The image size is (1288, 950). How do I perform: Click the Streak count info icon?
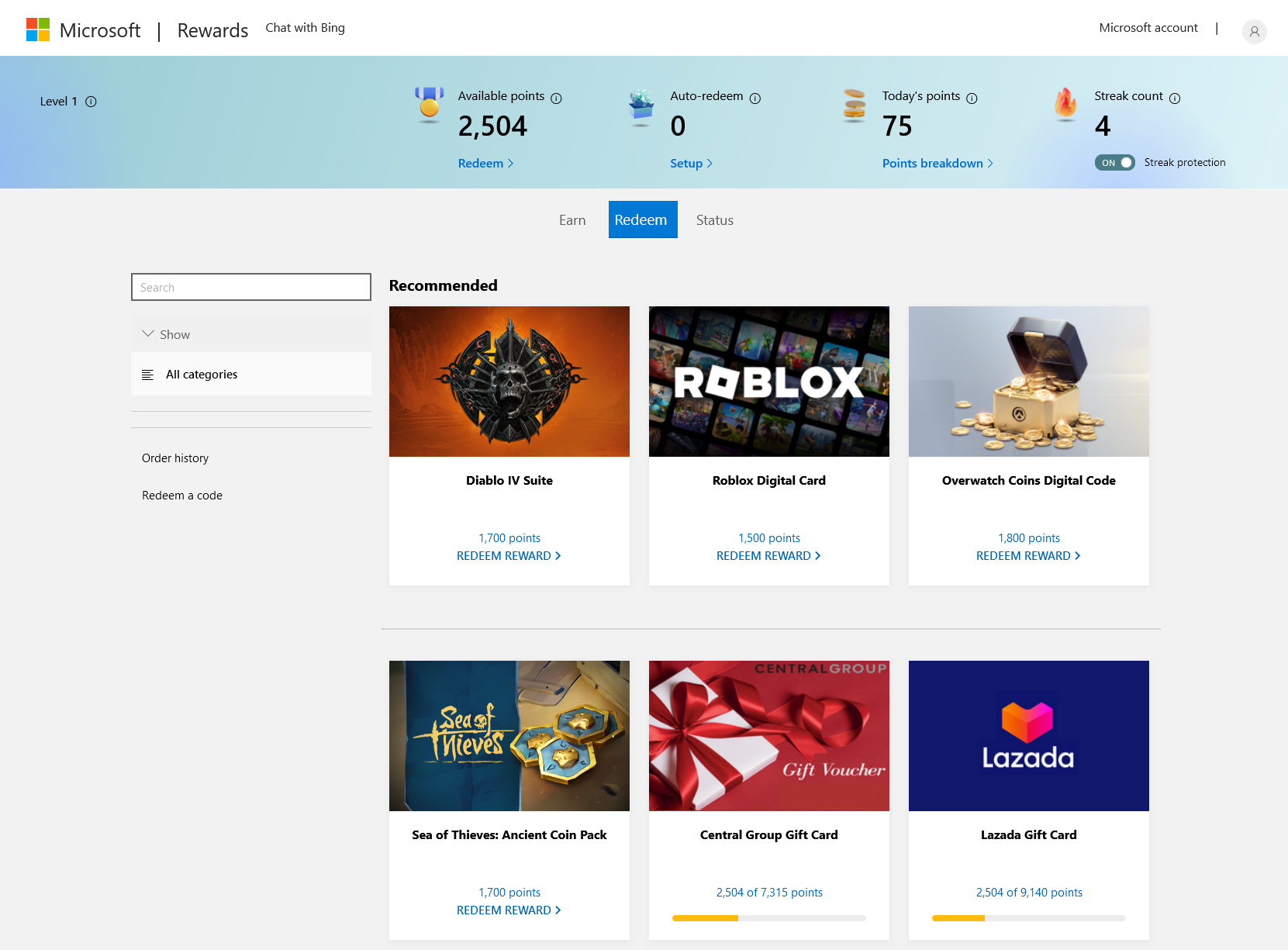[1175, 98]
